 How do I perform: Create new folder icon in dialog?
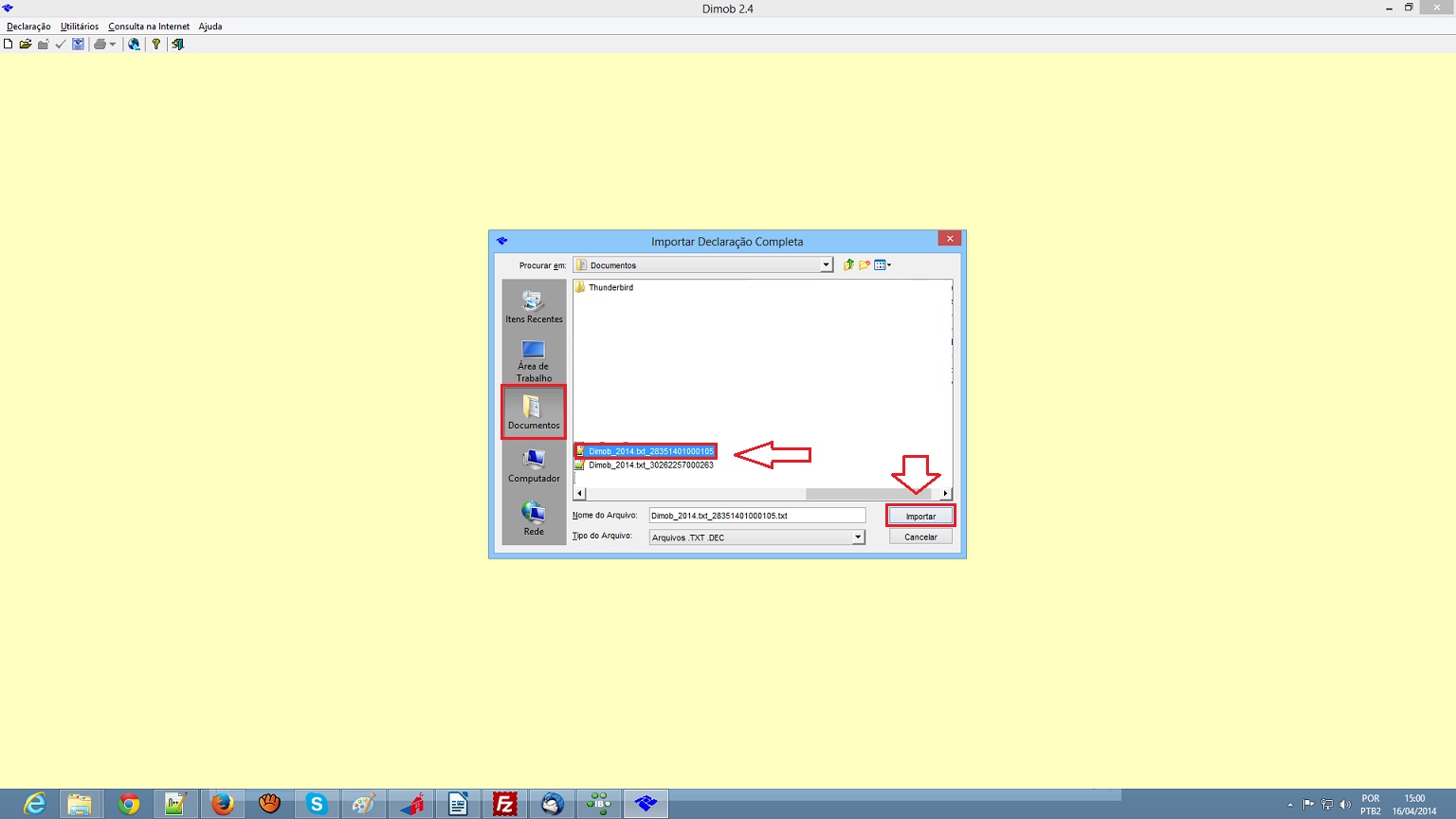[x=864, y=265]
